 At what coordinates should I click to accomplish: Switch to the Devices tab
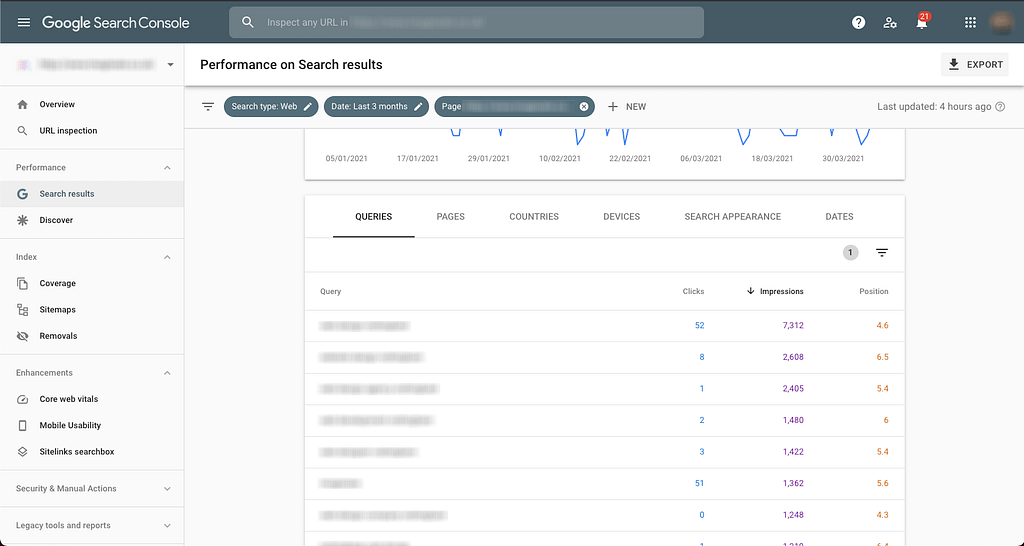click(622, 217)
